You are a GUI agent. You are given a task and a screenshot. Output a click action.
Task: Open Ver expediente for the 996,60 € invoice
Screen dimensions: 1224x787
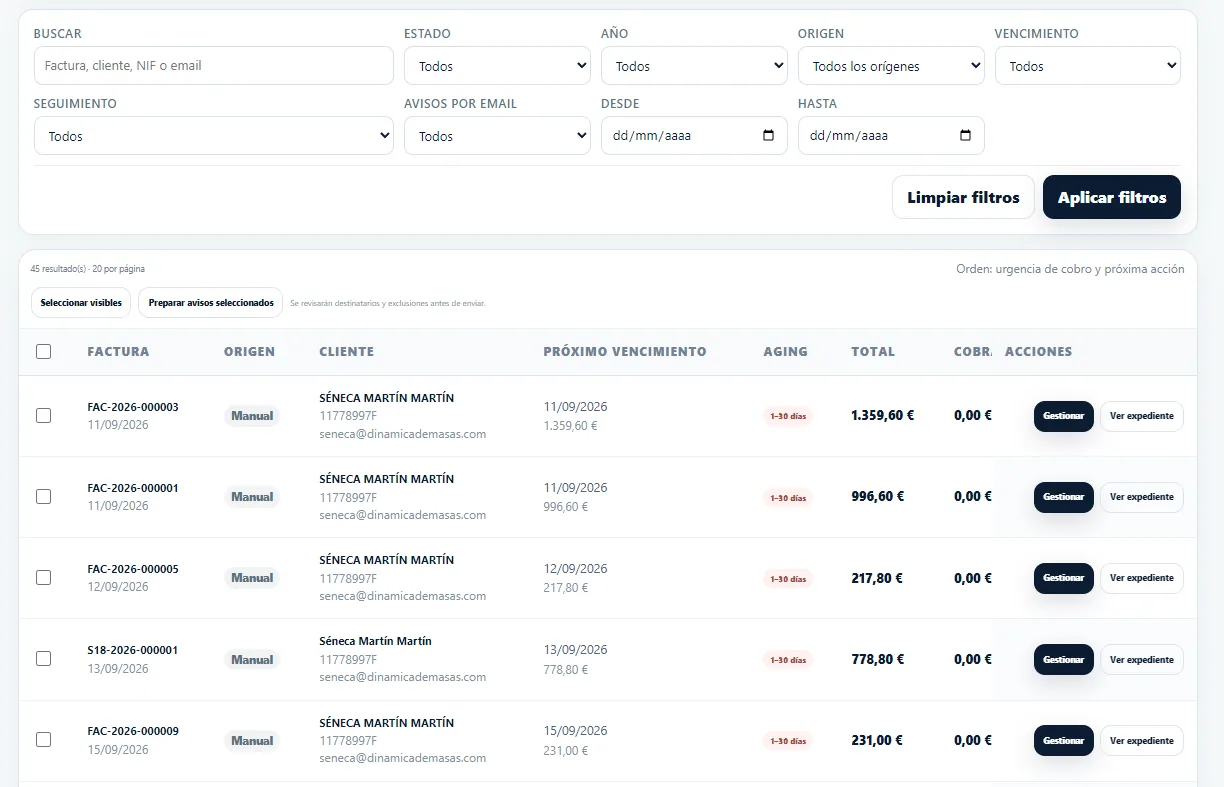[x=1142, y=497]
